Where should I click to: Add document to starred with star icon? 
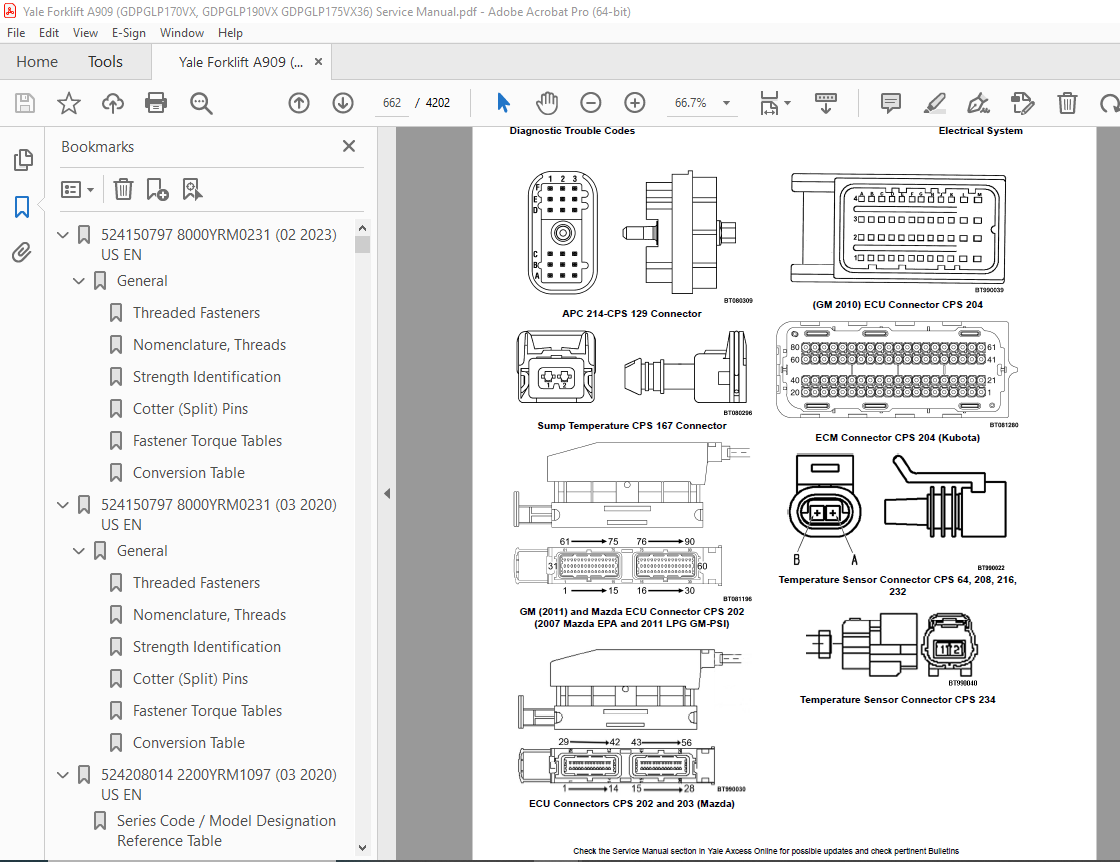(69, 103)
